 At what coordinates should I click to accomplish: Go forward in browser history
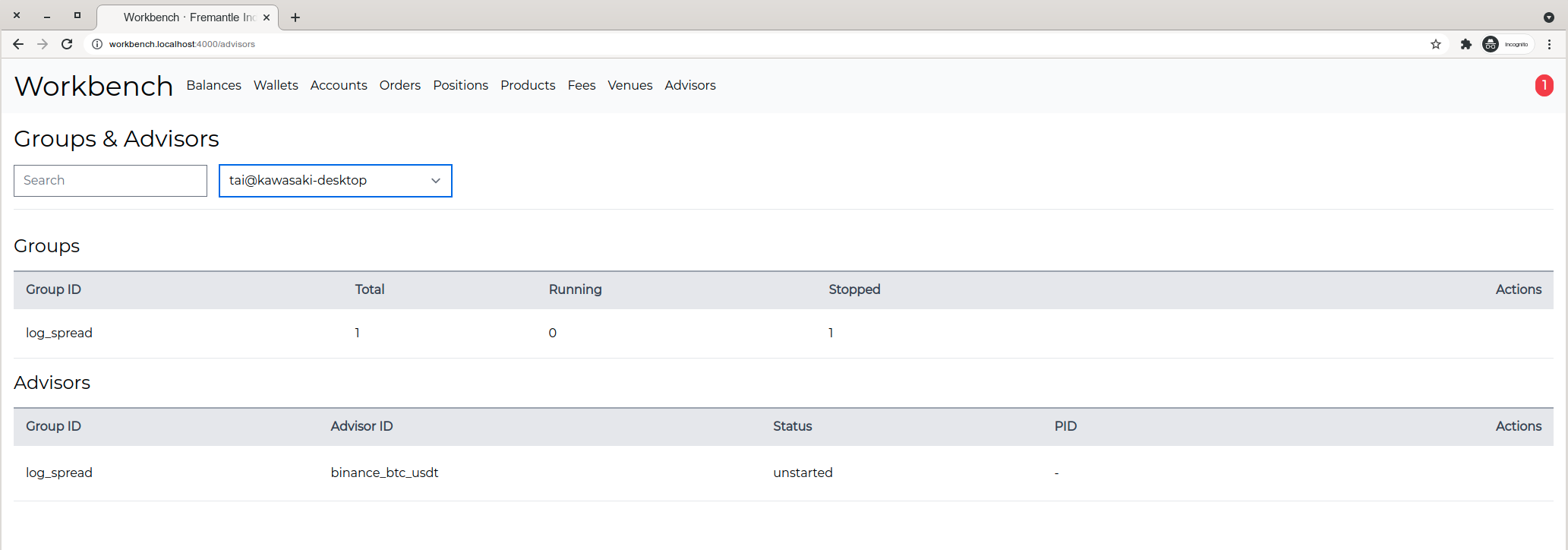pos(43,44)
